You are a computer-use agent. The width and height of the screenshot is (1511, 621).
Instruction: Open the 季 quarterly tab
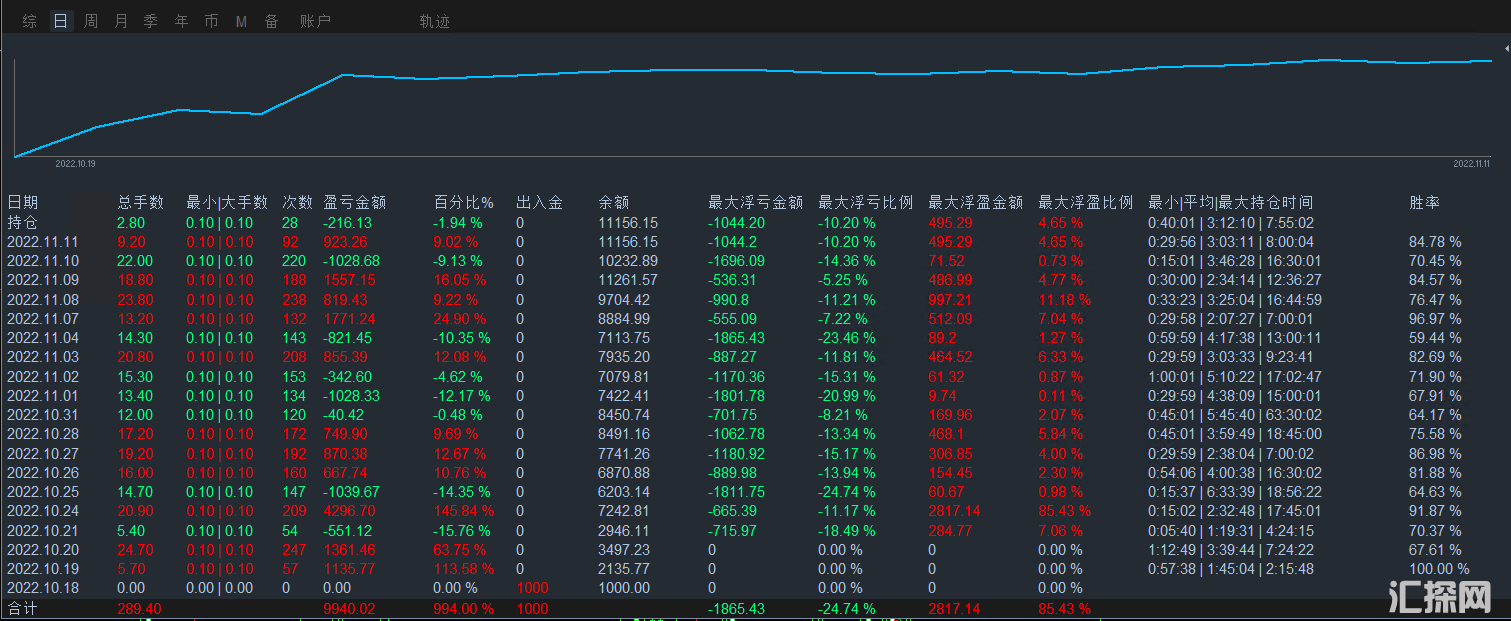pyautogui.click(x=151, y=21)
